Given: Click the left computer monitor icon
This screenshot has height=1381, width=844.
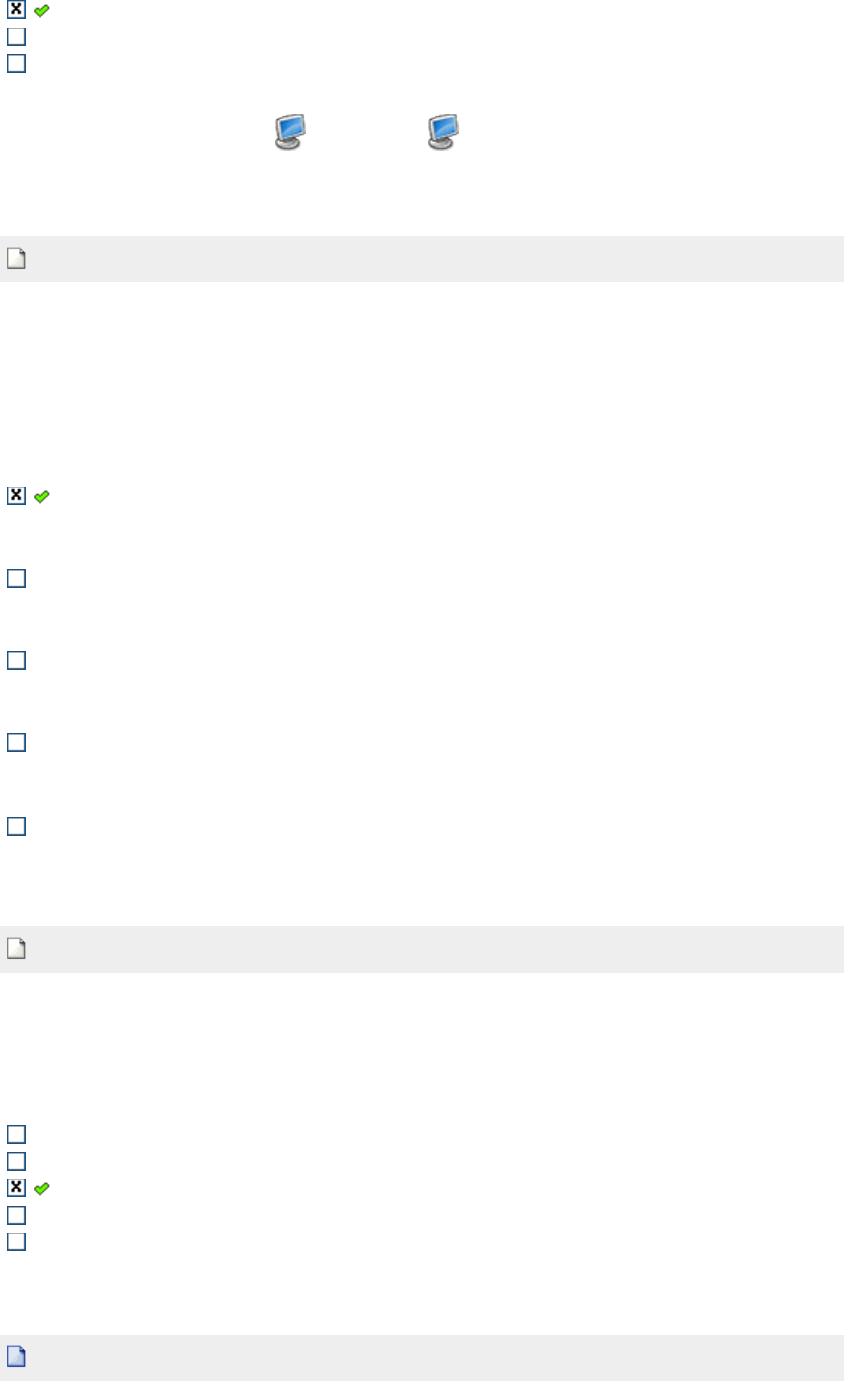Looking at the screenshot, I should click(x=289, y=132).
